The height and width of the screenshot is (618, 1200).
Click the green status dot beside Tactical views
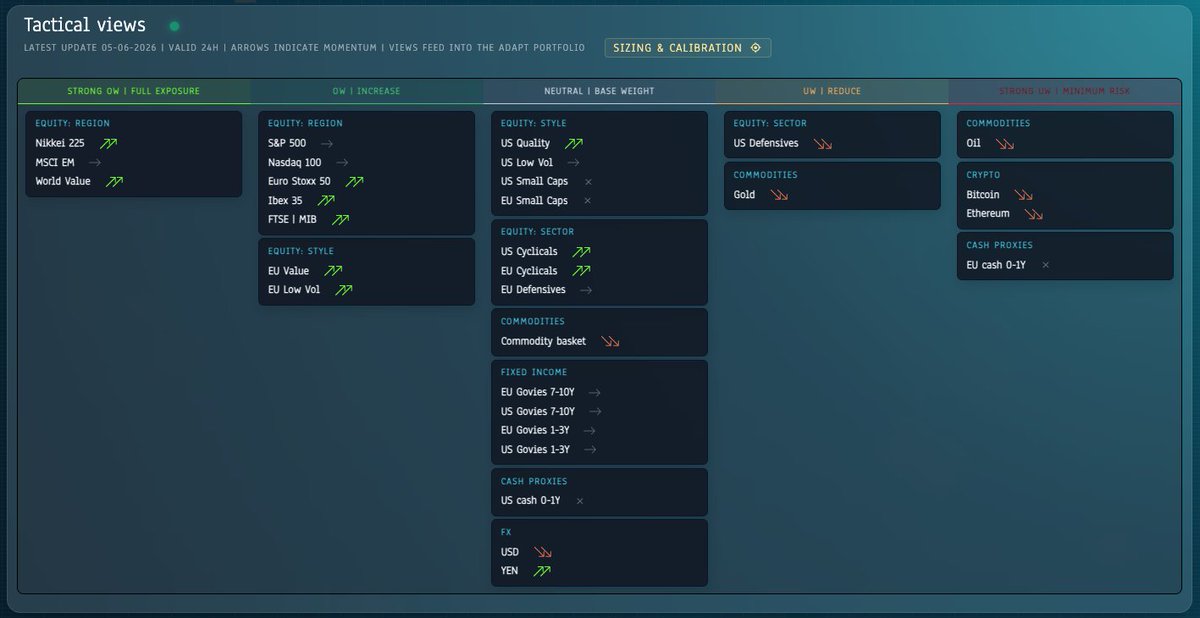174,26
